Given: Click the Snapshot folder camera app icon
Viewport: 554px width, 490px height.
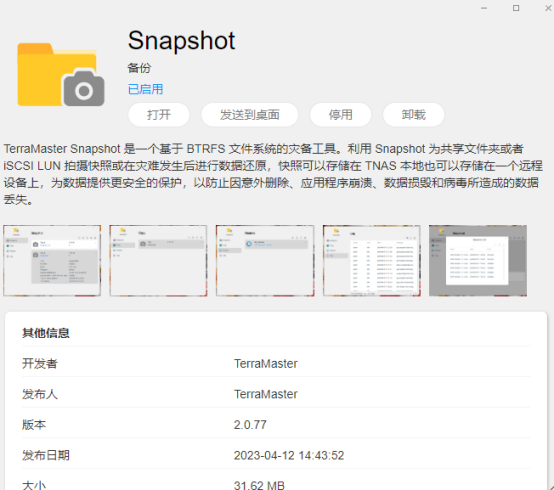Looking at the screenshot, I should point(61,74).
